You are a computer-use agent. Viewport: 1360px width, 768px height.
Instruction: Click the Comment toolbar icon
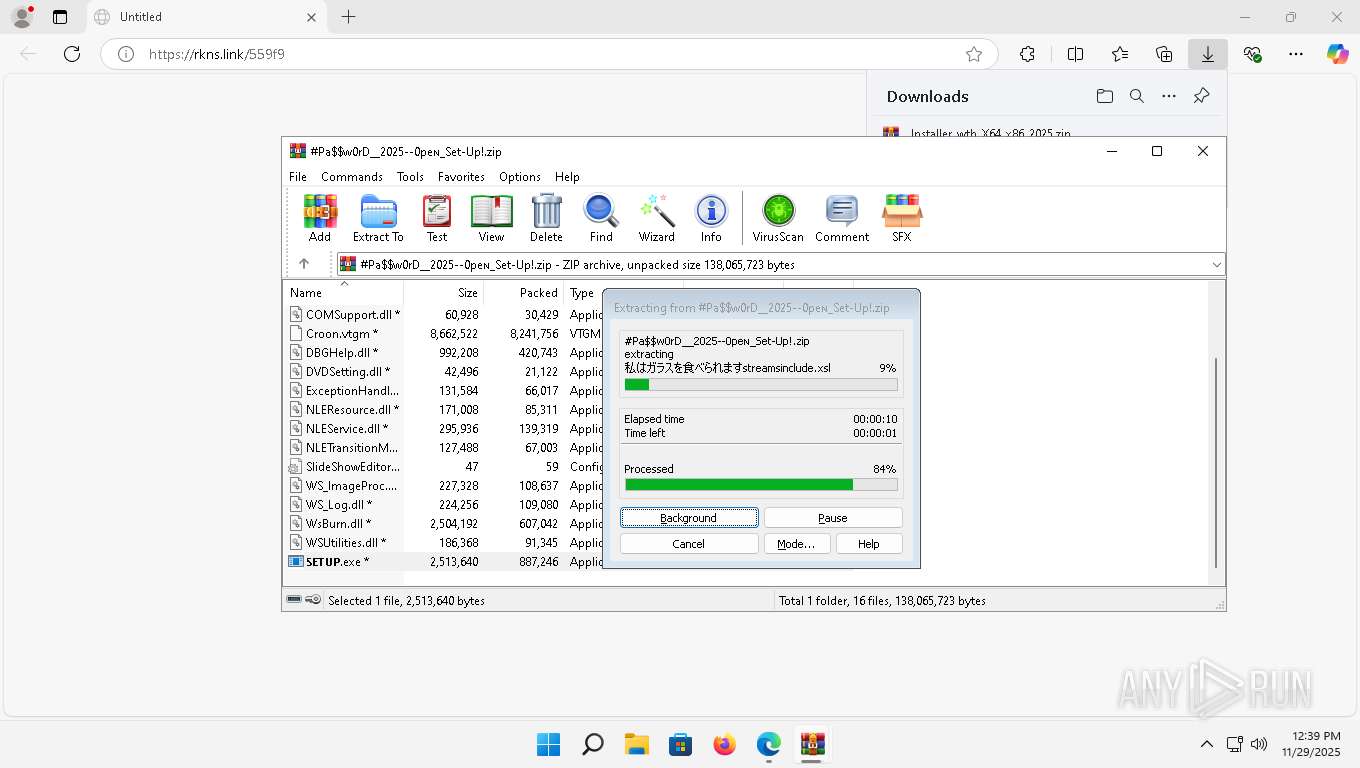click(x=842, y=218)
